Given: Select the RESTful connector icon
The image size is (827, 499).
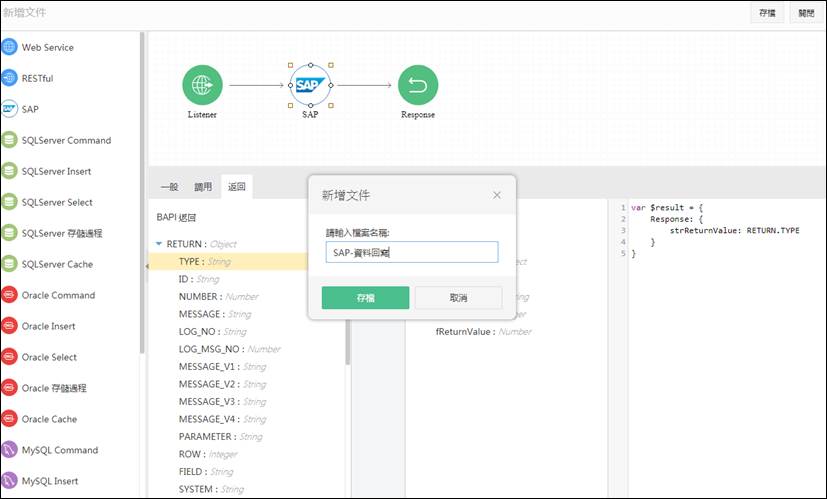Looking at the screenshot, I should point(9,78).
